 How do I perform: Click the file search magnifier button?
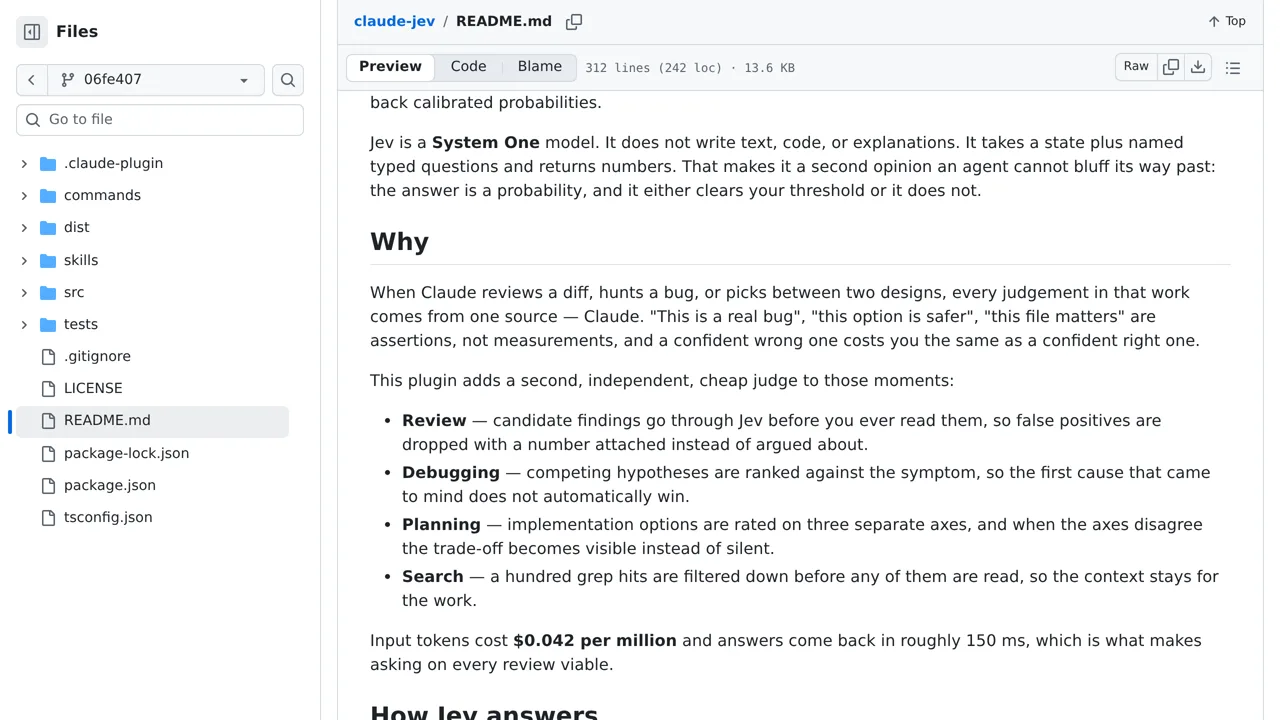pos(288,80)
